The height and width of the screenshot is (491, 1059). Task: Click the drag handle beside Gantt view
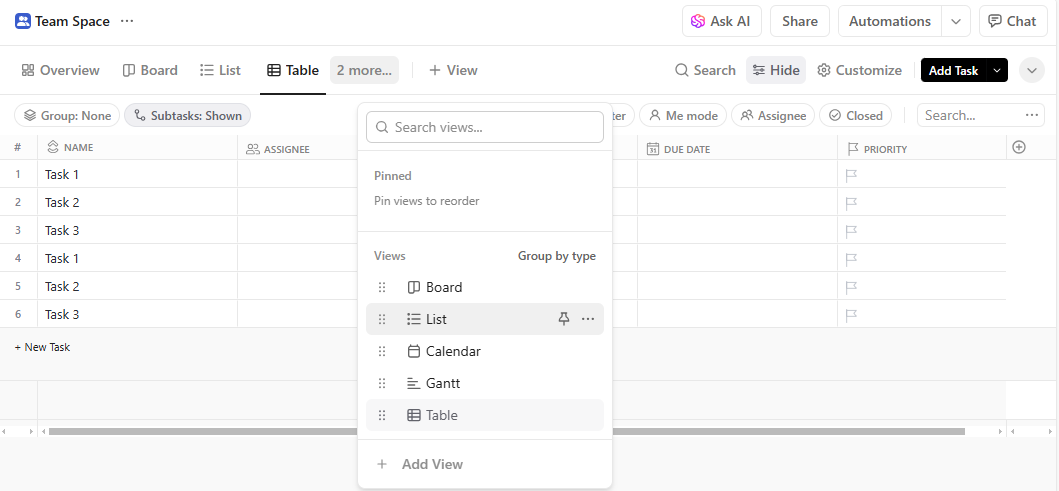pos(382,383)
